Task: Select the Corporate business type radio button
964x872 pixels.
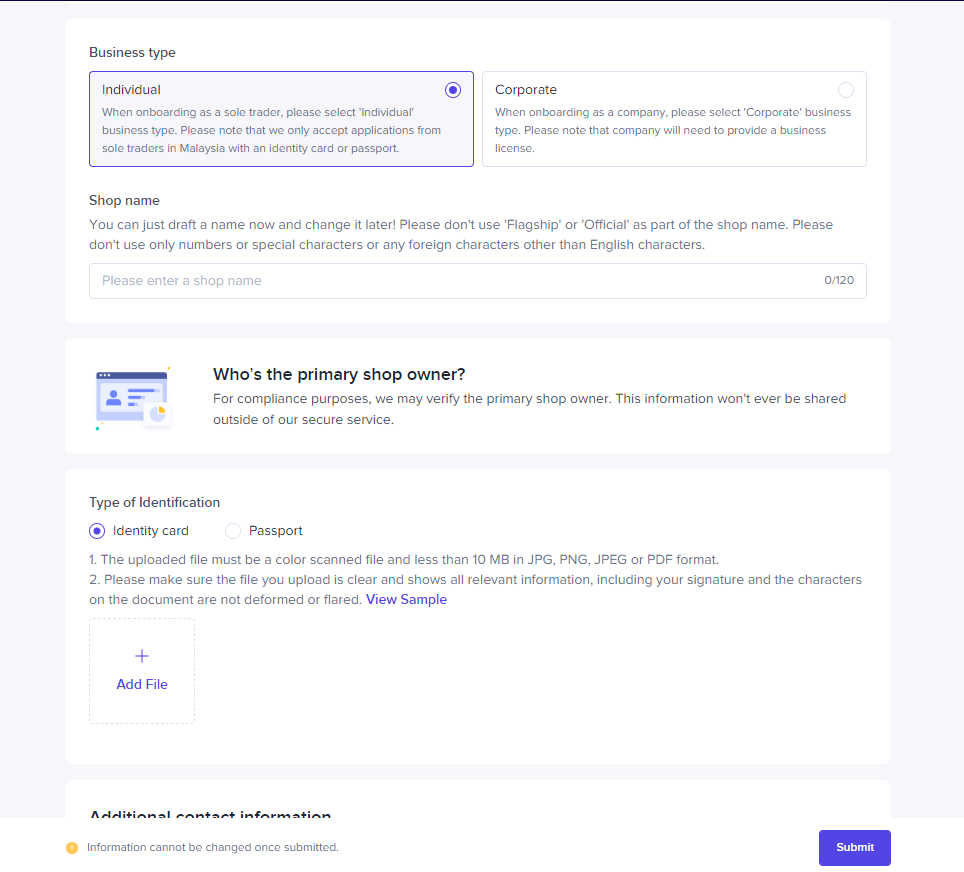Action: pos(845,89)
